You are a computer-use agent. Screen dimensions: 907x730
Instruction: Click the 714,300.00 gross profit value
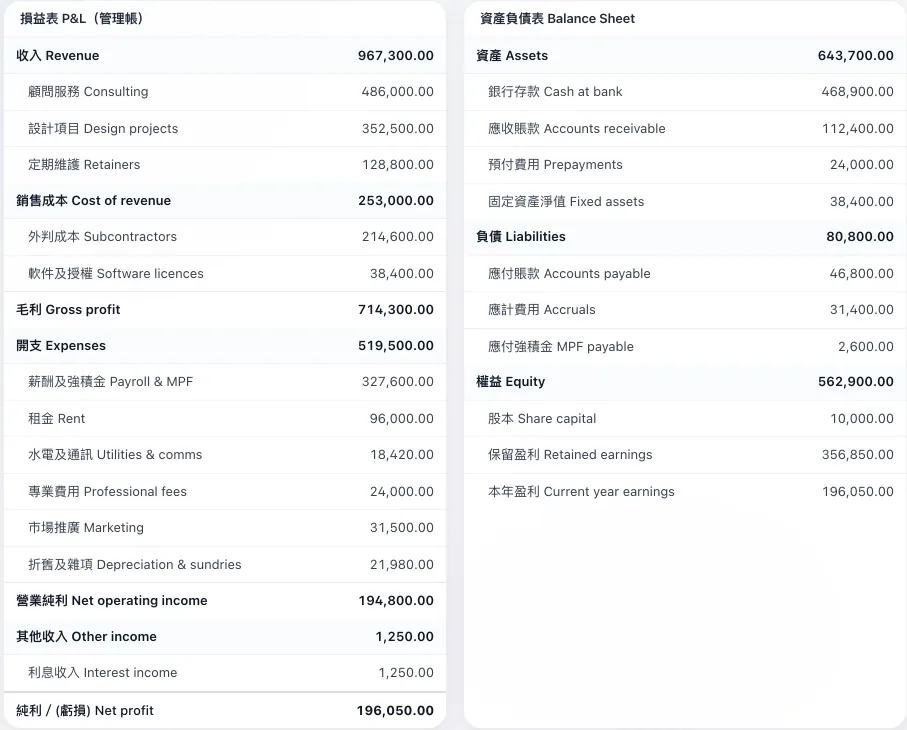point(396,309)
